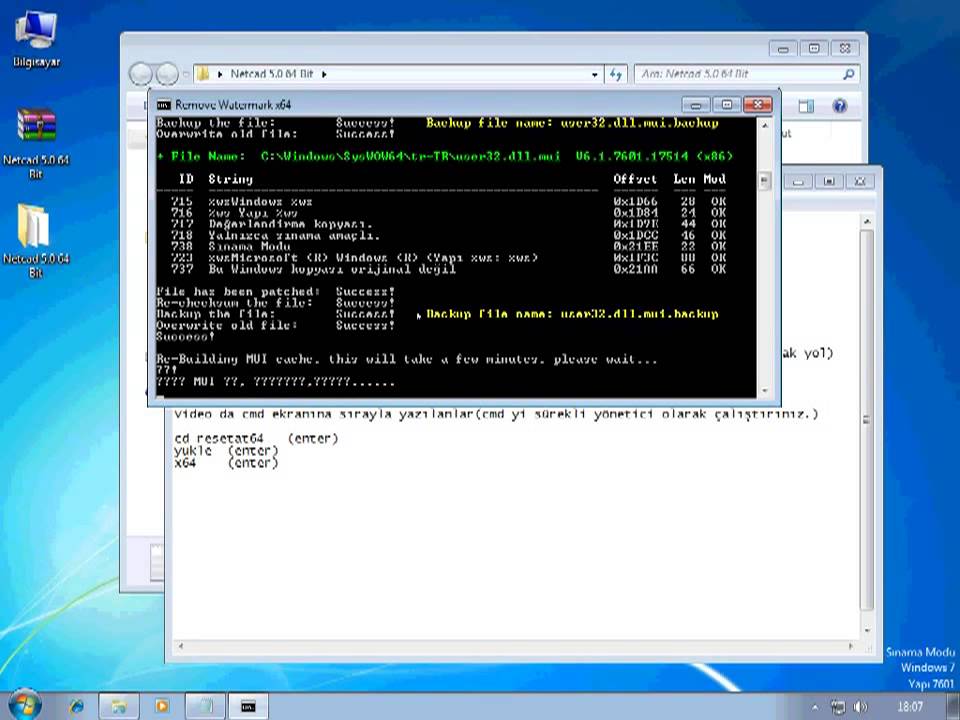This screenshot has height=720, width=960.
Task: Click Notepad scrollbar down arrow
Action: 867,630
